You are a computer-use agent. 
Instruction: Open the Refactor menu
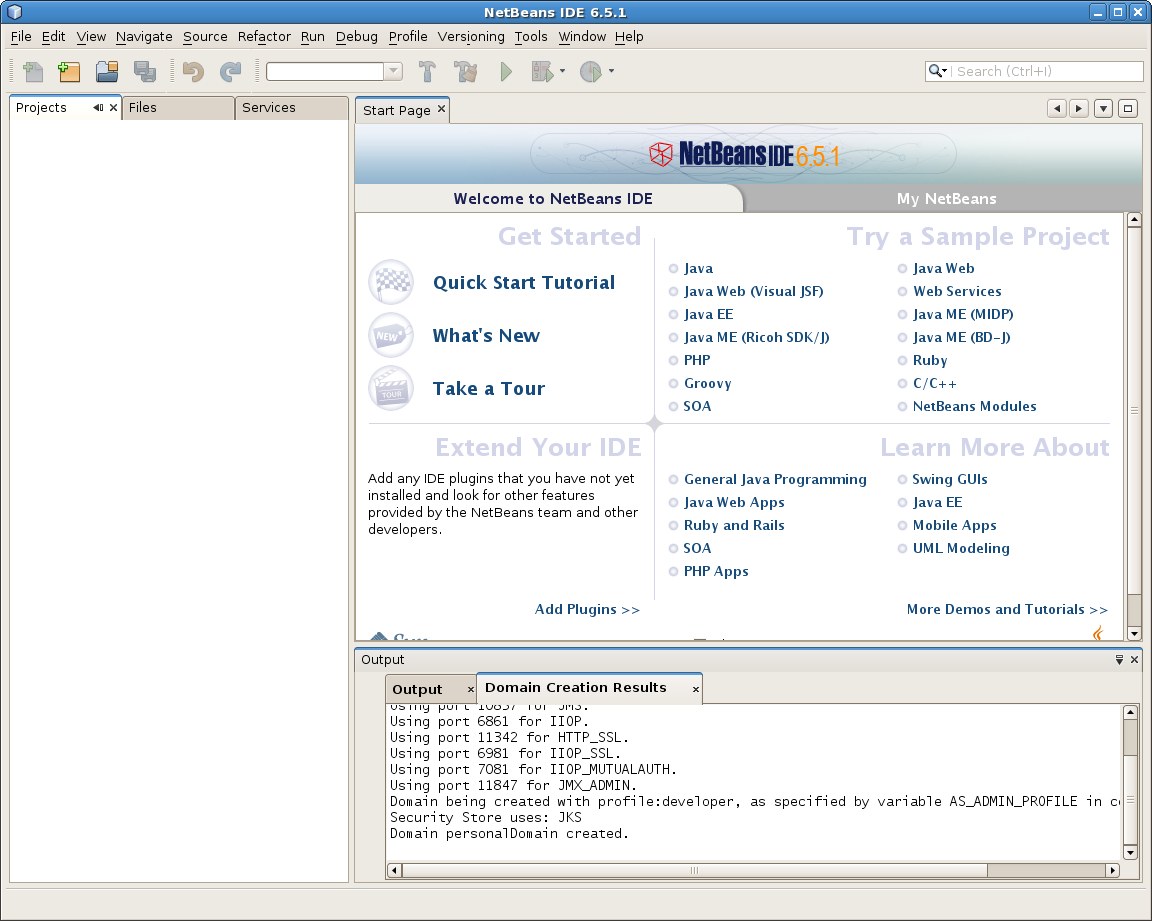(264, 36)
